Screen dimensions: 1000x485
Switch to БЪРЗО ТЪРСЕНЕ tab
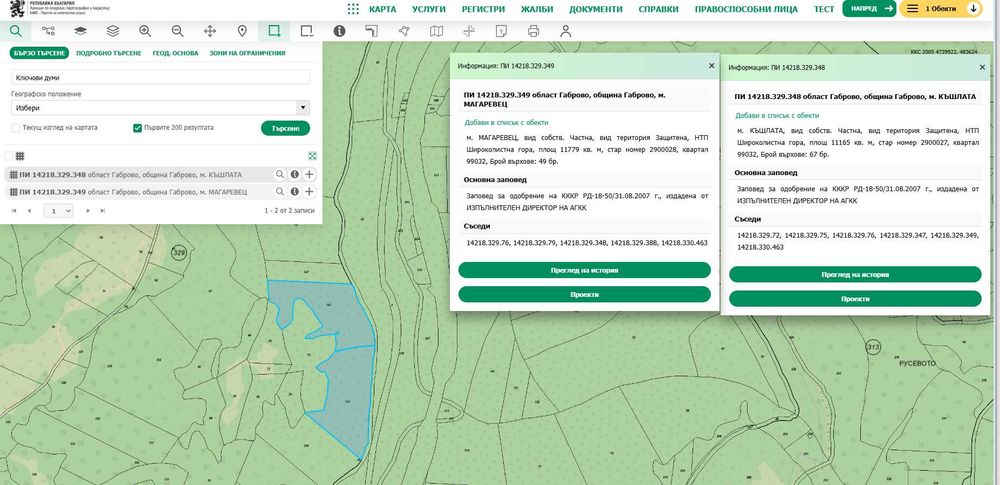click(38, 53)
